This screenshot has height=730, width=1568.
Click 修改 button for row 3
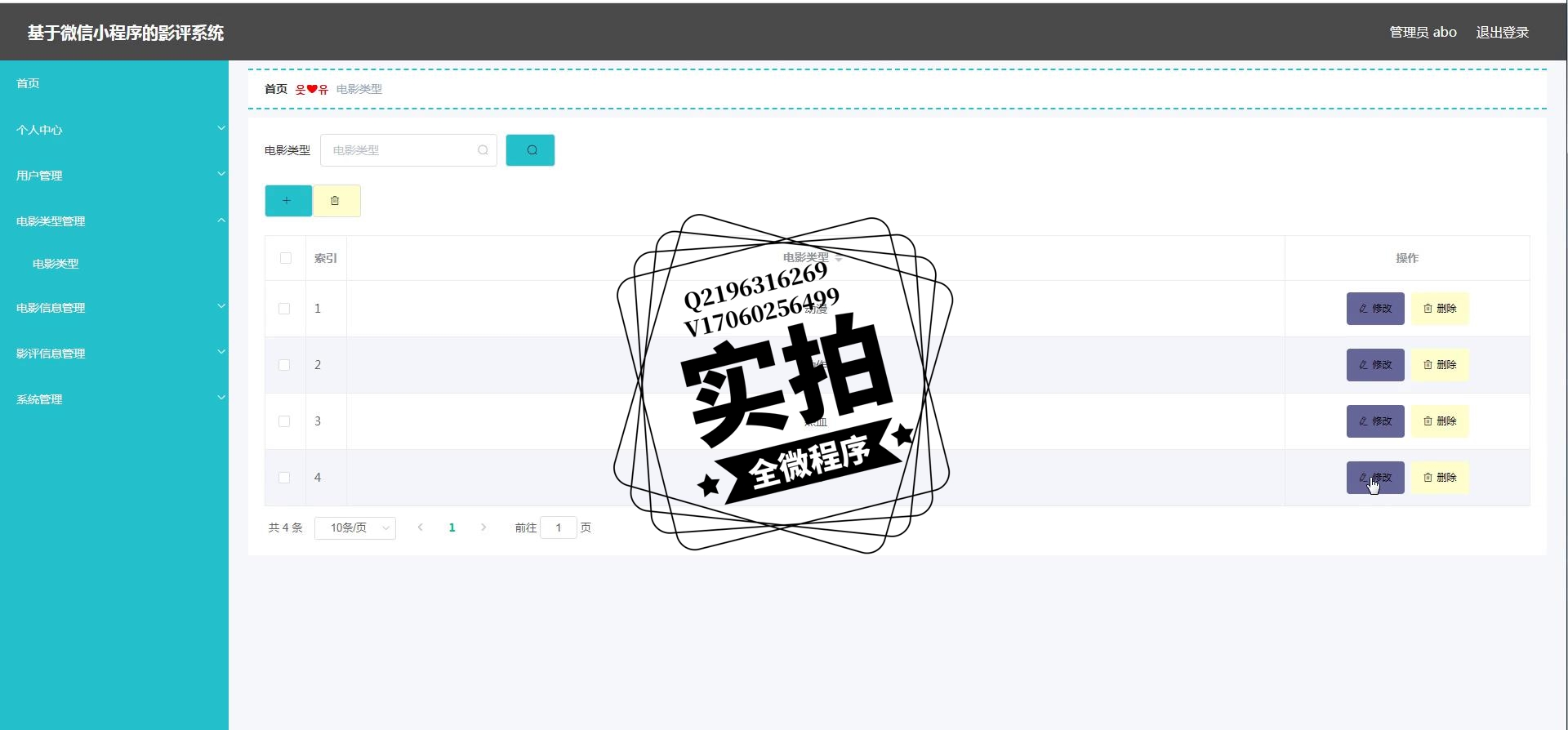point(1375,421)
